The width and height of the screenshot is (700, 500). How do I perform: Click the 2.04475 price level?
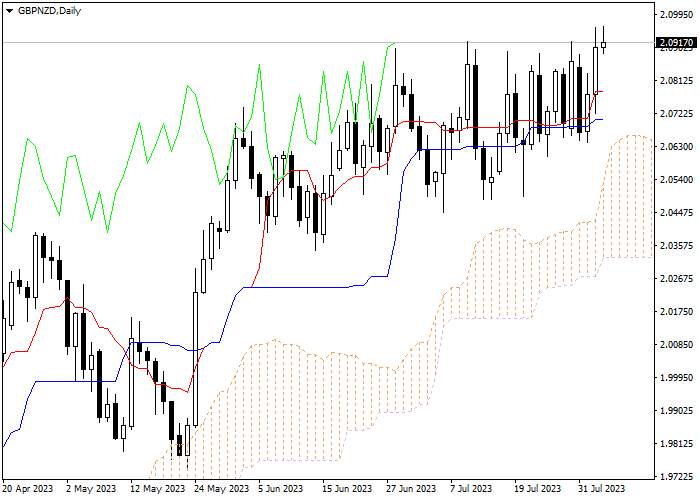[676, 212]
